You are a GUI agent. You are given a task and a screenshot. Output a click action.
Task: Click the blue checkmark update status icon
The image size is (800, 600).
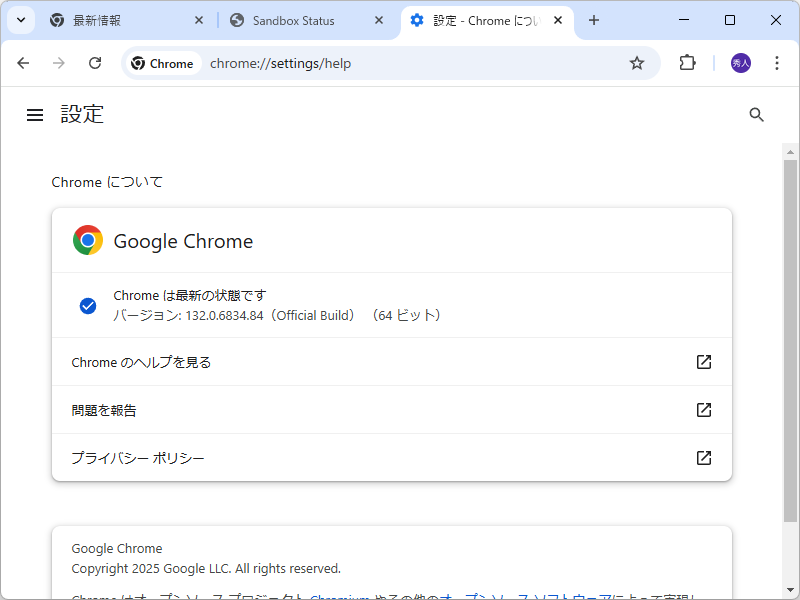pyautogui.click(x=88, y=305)
